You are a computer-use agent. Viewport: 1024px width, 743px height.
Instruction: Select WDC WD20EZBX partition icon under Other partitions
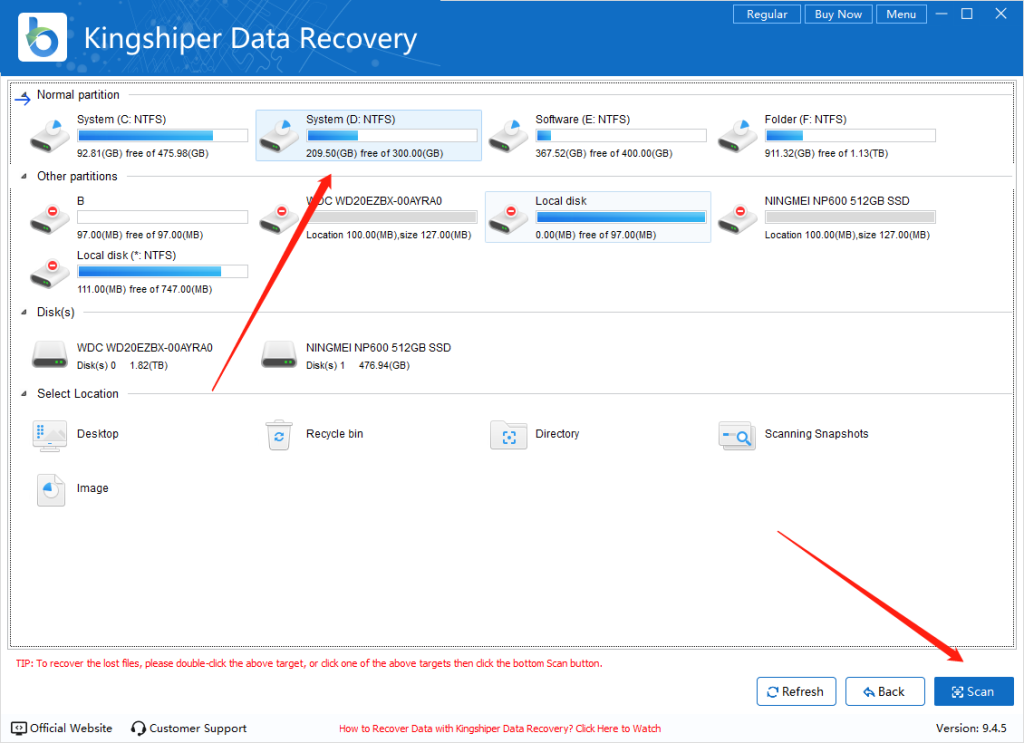pos(279,219)
